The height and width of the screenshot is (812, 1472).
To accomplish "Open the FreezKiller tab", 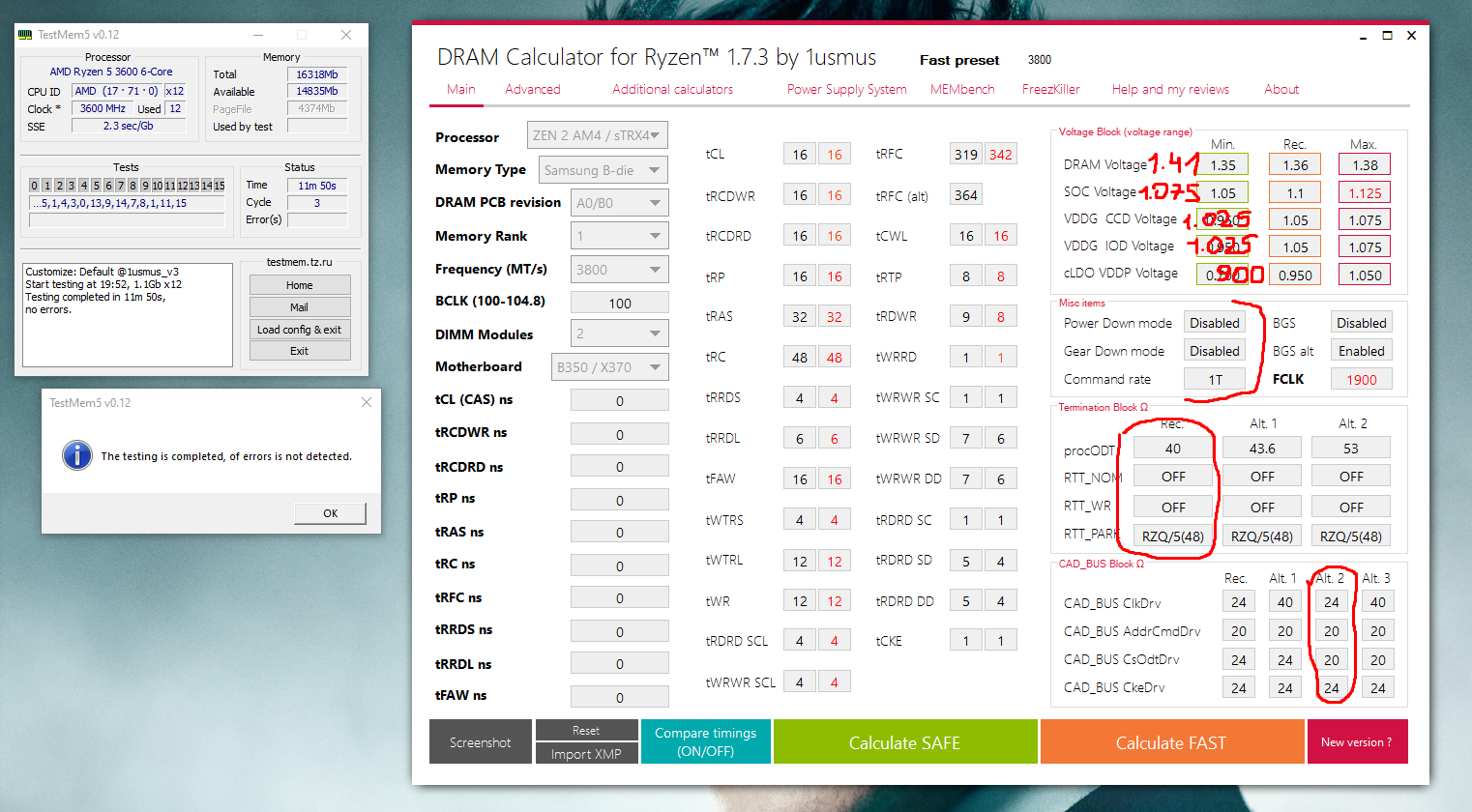I will pos(1051,89).
